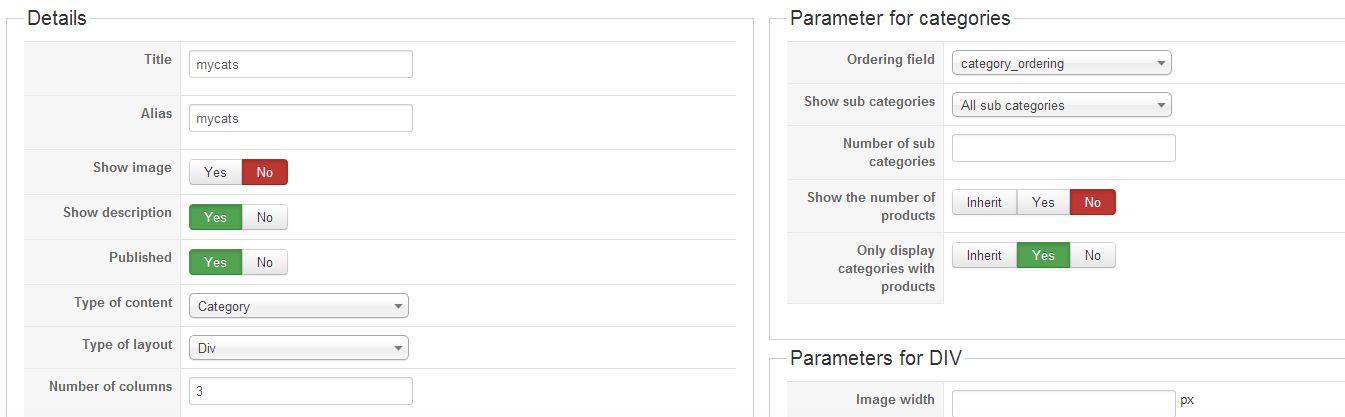This screenshot has height=417, width=1345.
Task: Set Only display categories with products to Inherit
Action: tap(984, 255)
